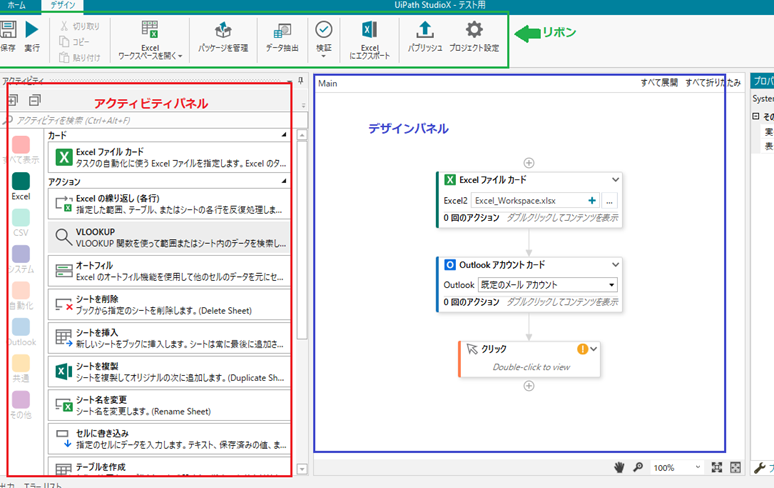Run the project with 実行 play icon
Viewport: 774px width, 488px height.
click(x=32, y=30)
